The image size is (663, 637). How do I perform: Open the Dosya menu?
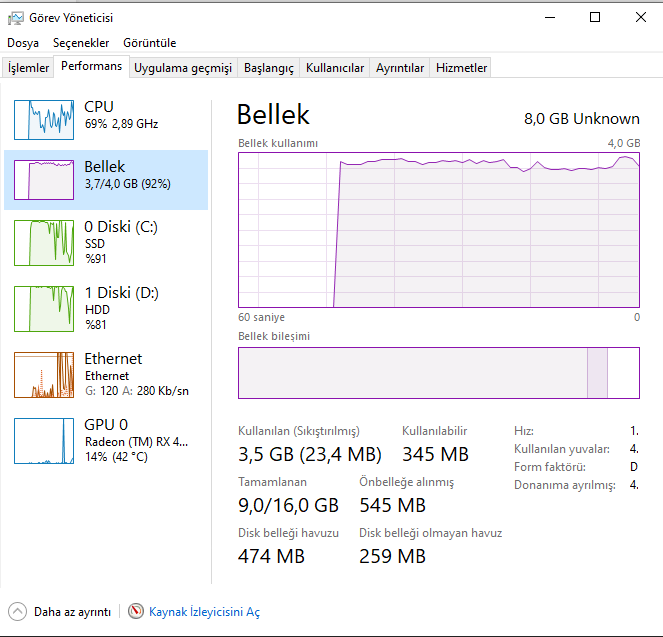click(23, 43)
